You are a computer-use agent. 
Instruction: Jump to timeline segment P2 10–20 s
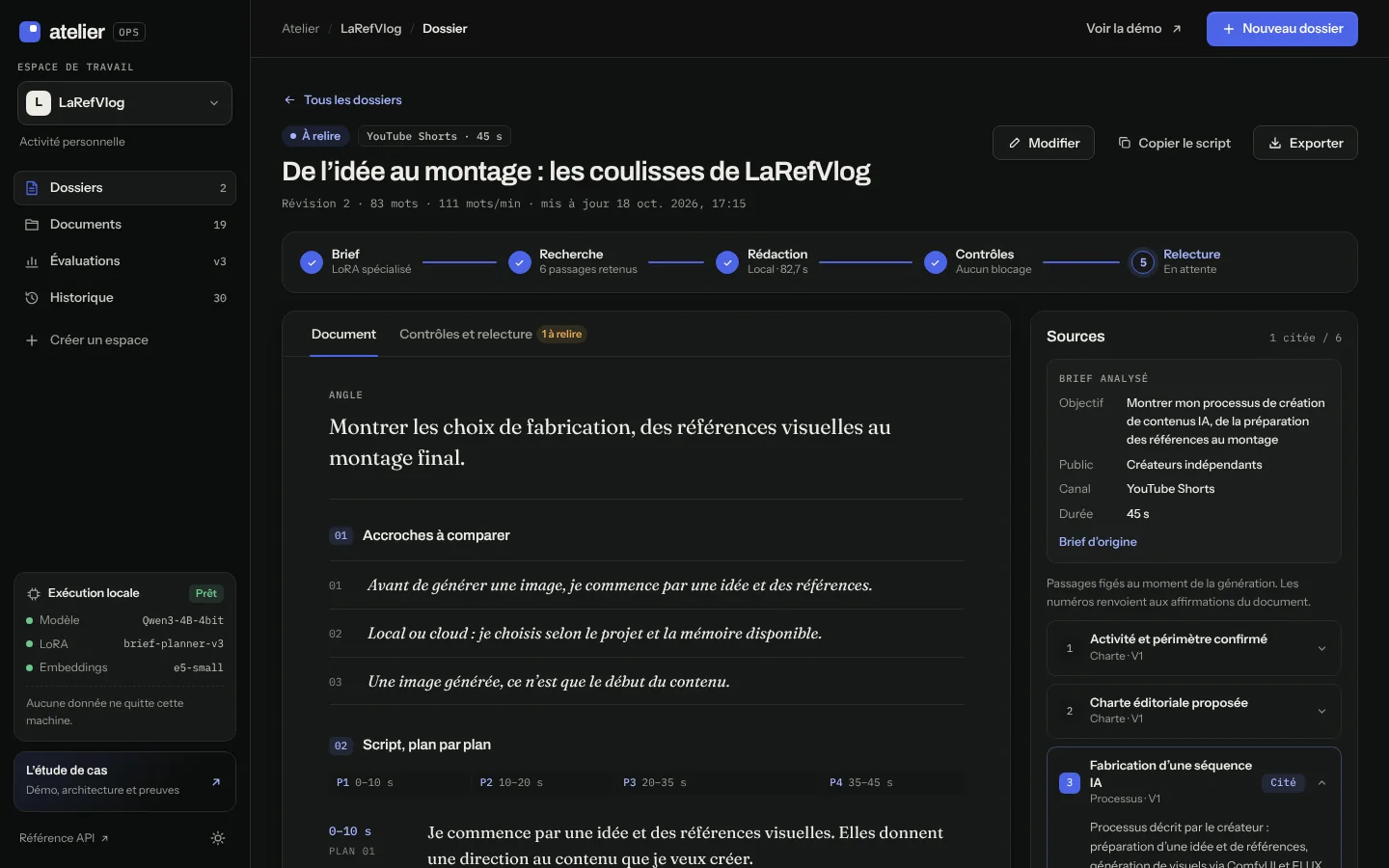(543, 783)
